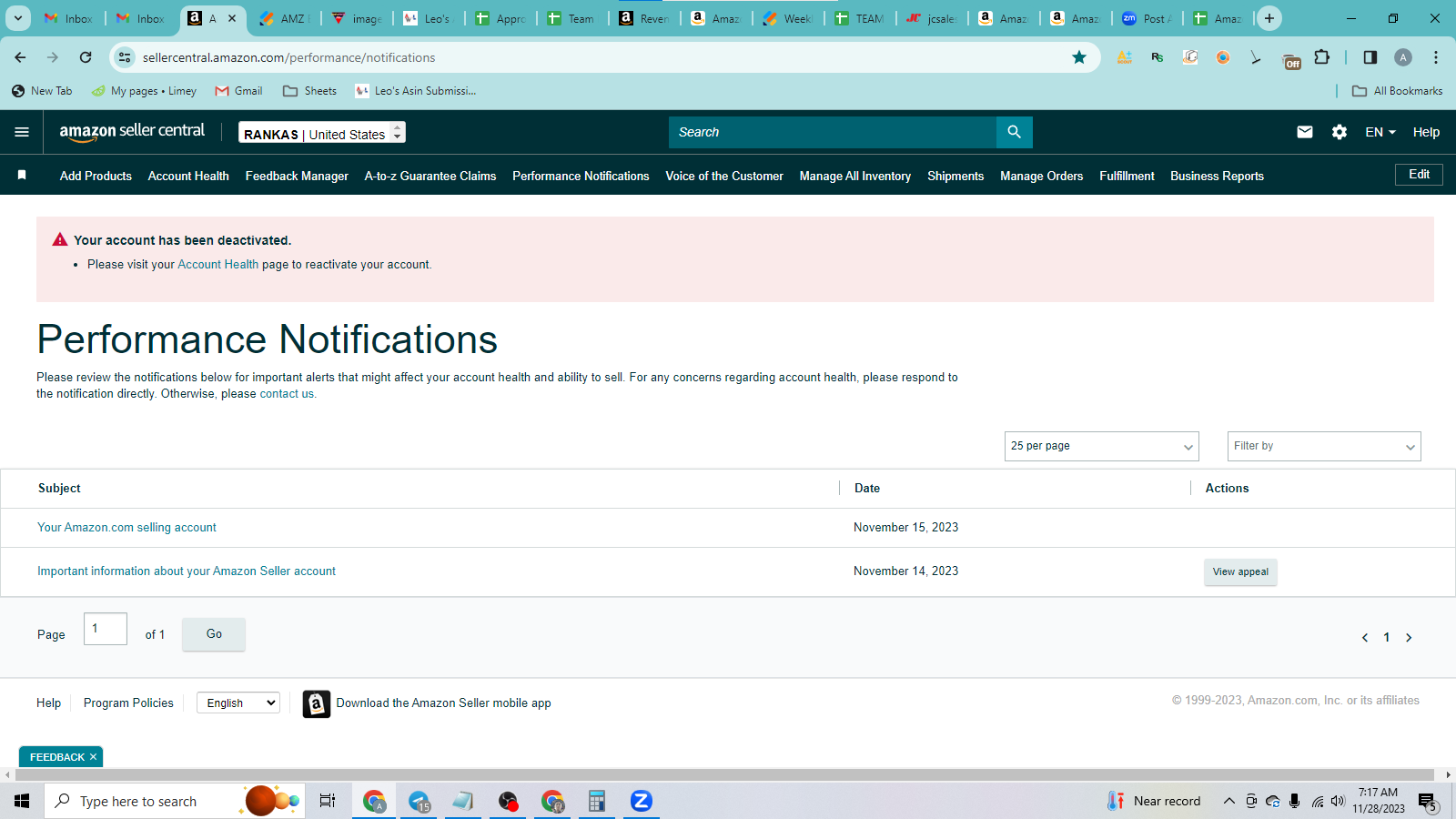Go to the previous notifications page arrow
The height and width of the screenshot is (819, 1456).
click(x=1365, y=638)
